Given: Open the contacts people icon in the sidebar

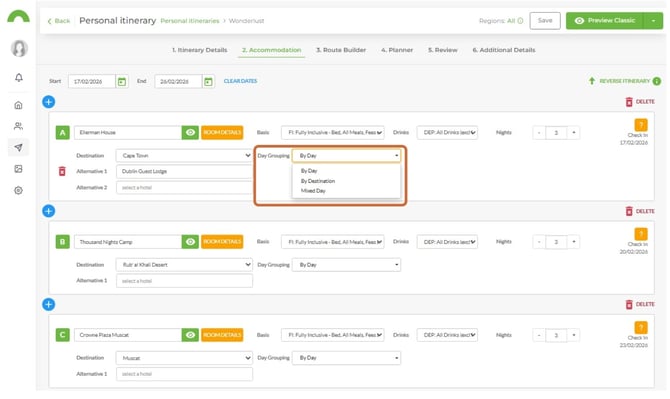Looking at the screenshot, I should pyautogui.click(x=18, y=126).
